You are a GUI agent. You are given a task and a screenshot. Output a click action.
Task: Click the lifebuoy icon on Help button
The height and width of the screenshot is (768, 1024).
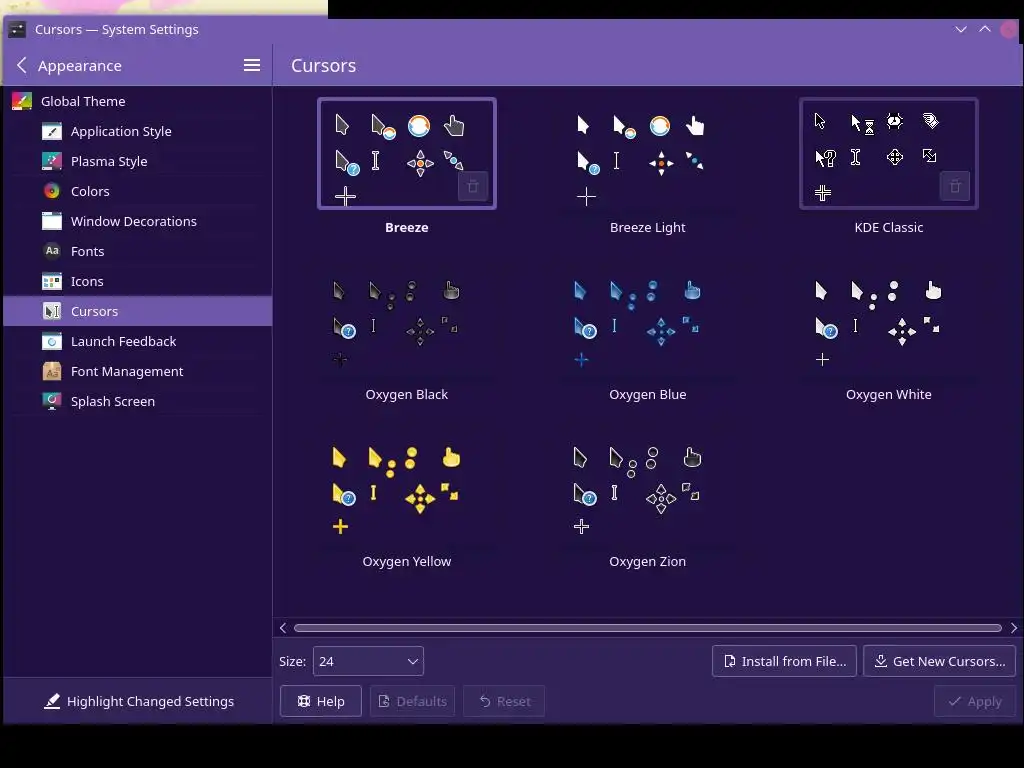click(x=304, y=701)
